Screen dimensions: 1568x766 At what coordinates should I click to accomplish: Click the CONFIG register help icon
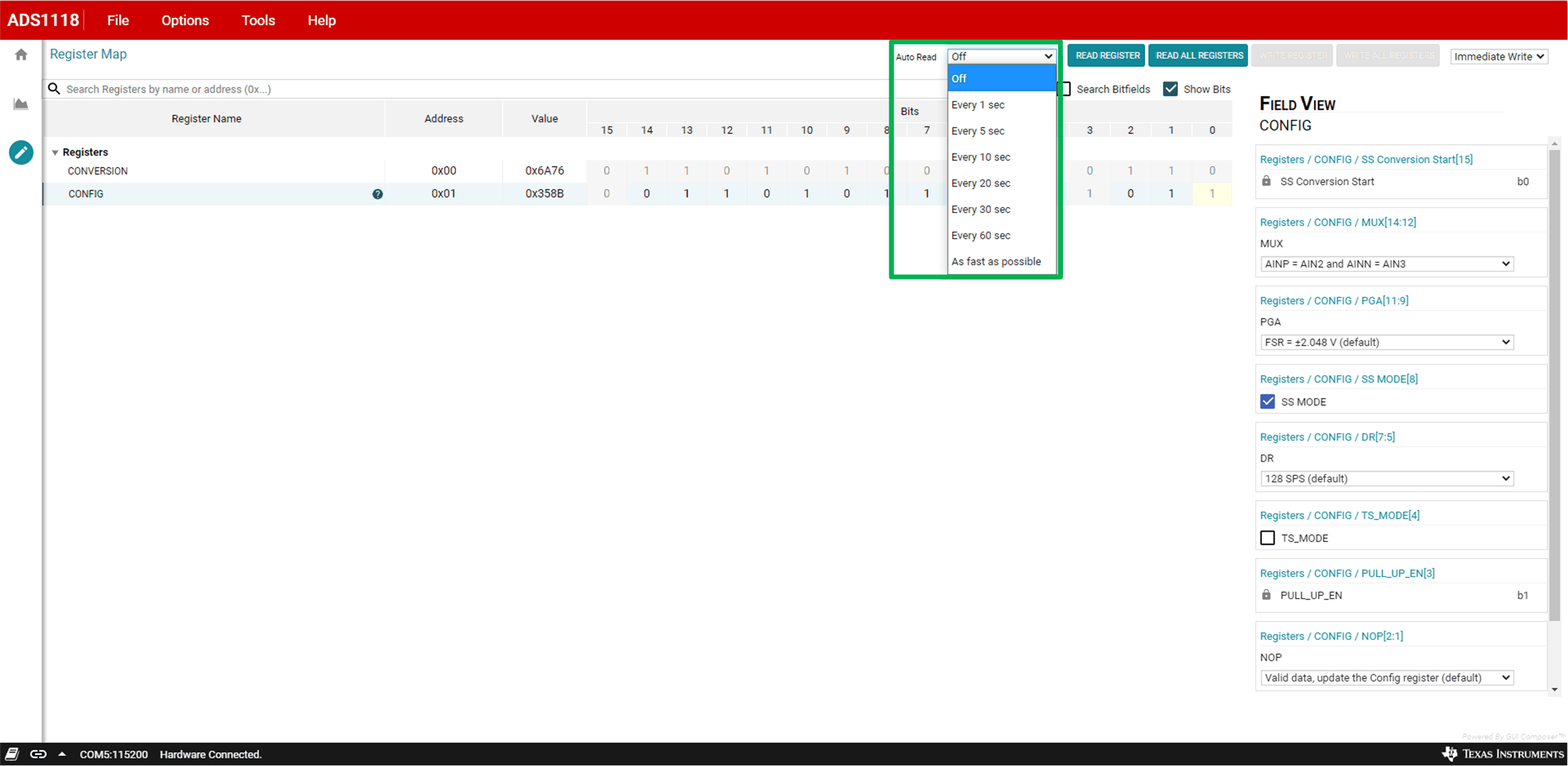click(378, 194)
